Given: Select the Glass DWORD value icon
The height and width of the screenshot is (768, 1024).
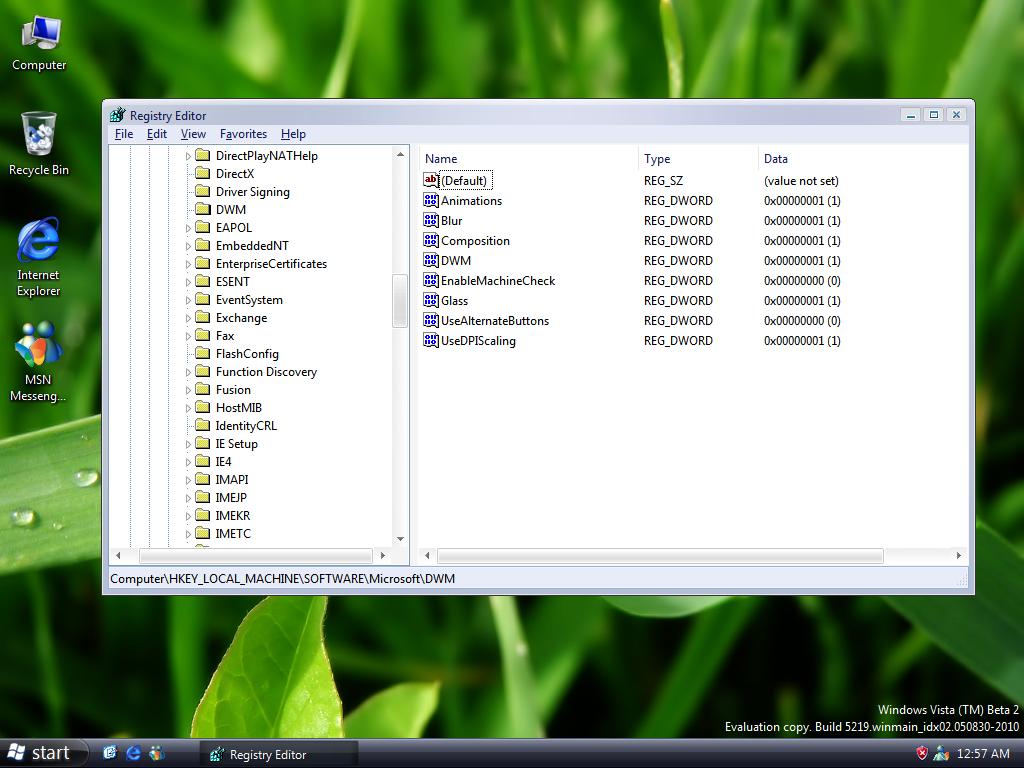Looking at the screenshot, I should [x=431, y=300].
